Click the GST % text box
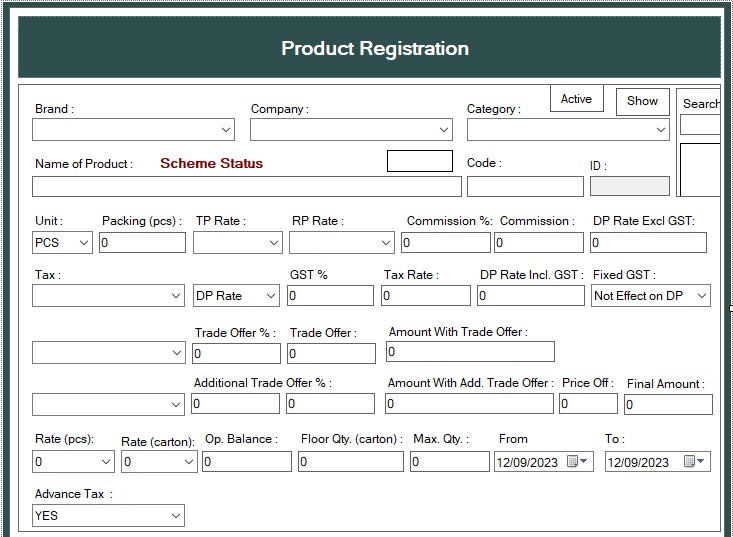The height and width of the screenshot is (537, 733). 330,296
